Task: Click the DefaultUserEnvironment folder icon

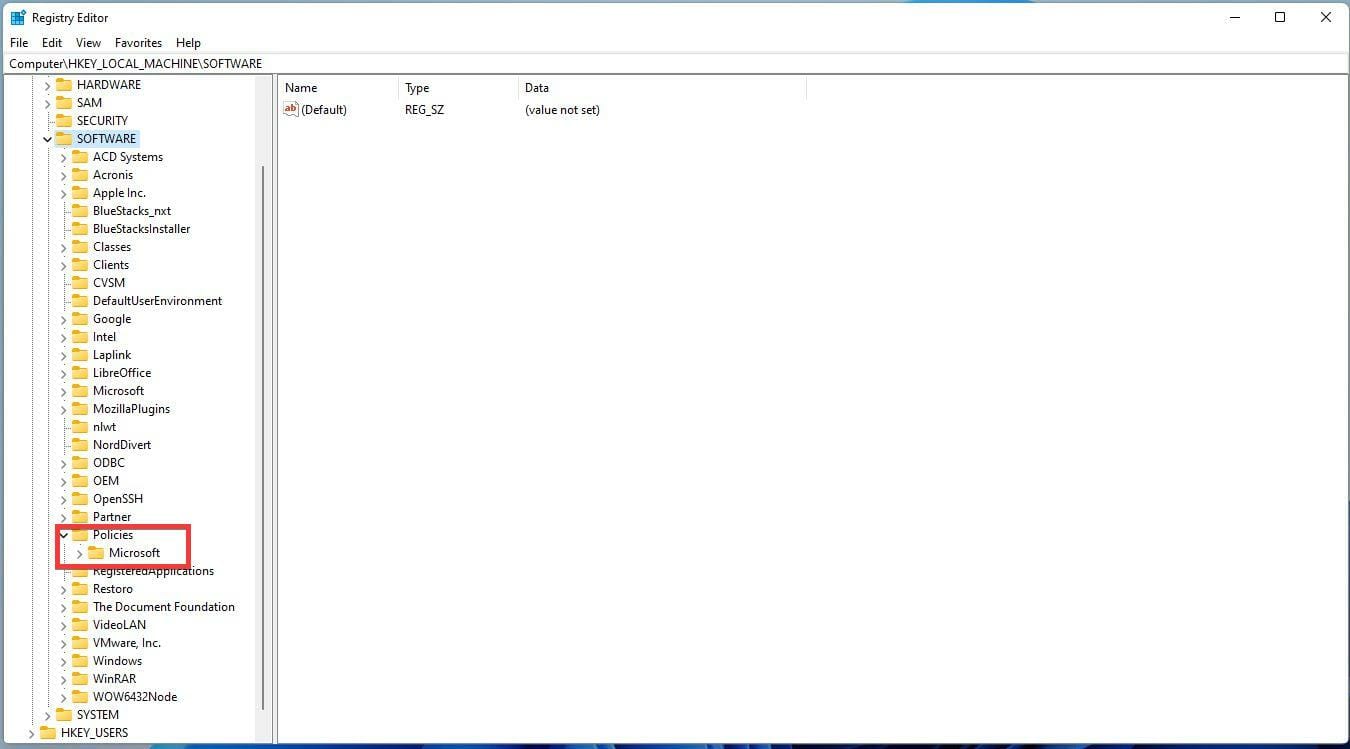Action: (80, 301)
